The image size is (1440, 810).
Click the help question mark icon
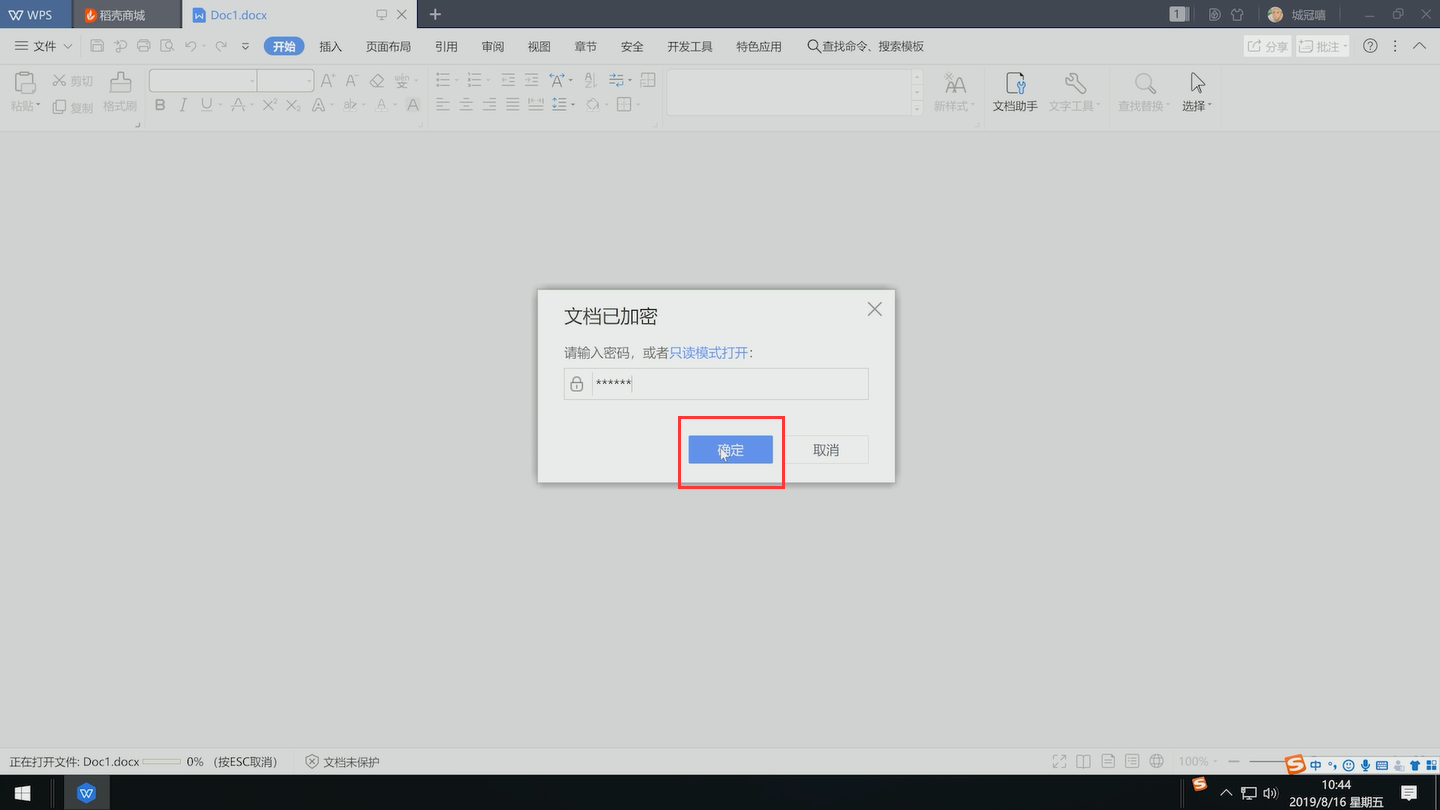tap(1371, 46)
